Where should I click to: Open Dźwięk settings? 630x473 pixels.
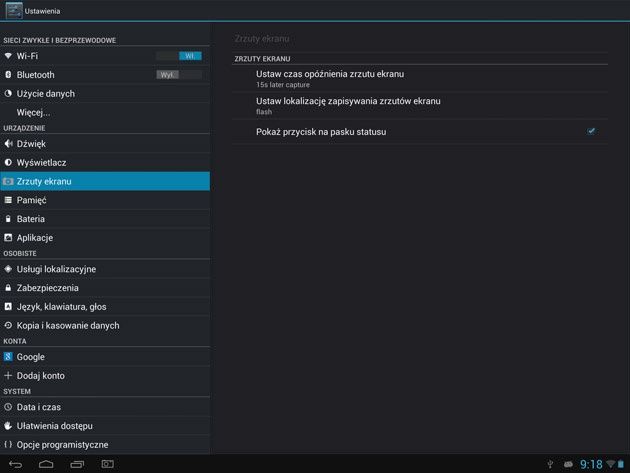coord(105,143)
